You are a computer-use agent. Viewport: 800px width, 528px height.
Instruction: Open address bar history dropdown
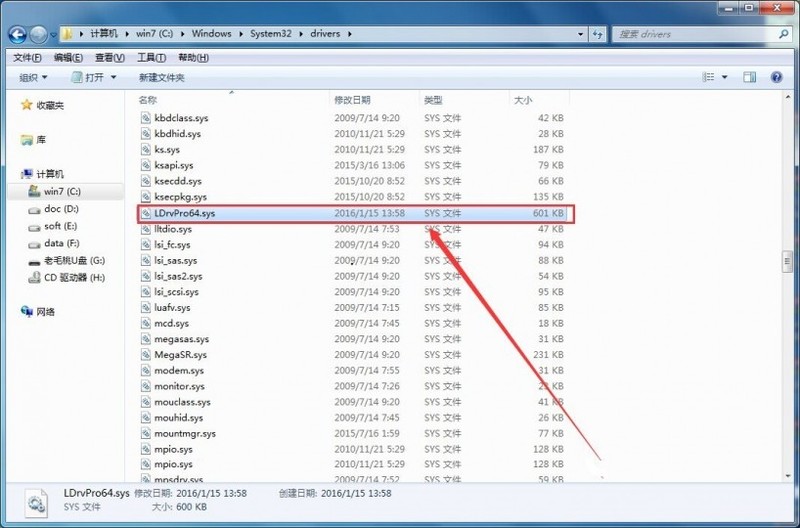580,34
